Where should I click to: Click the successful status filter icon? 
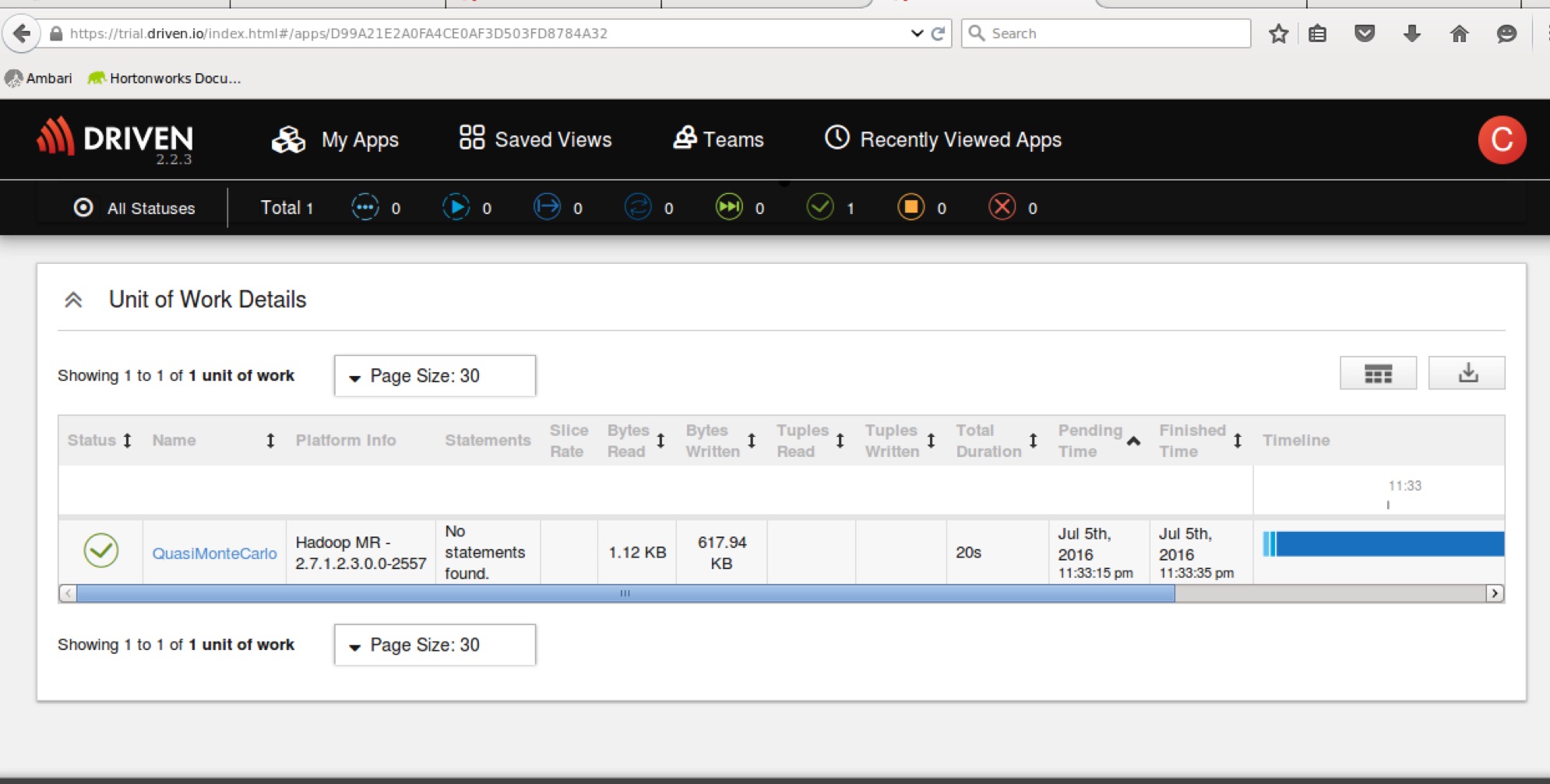pyautogui.click(x=820, y=207)
